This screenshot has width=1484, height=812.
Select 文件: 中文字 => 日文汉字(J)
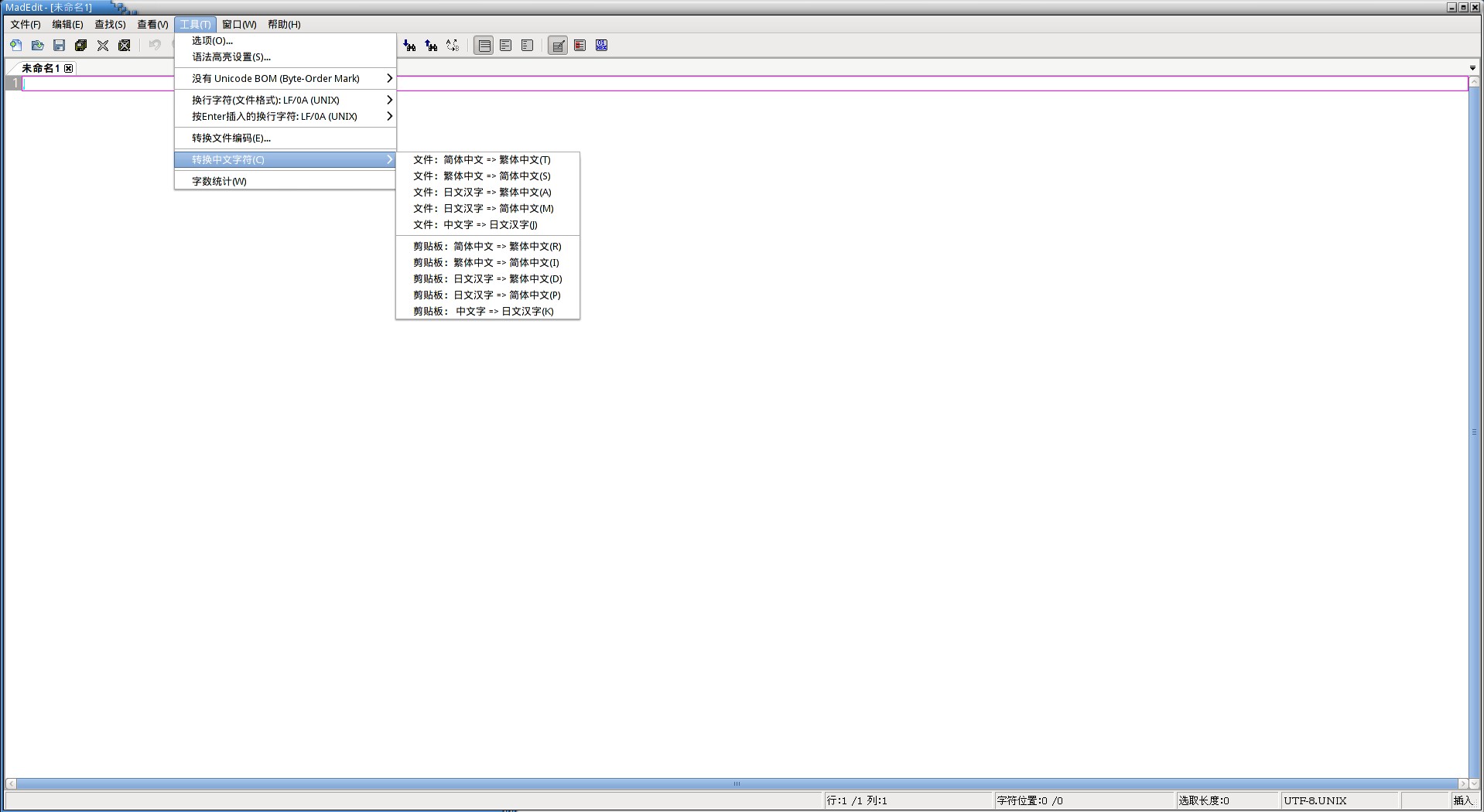487,225
